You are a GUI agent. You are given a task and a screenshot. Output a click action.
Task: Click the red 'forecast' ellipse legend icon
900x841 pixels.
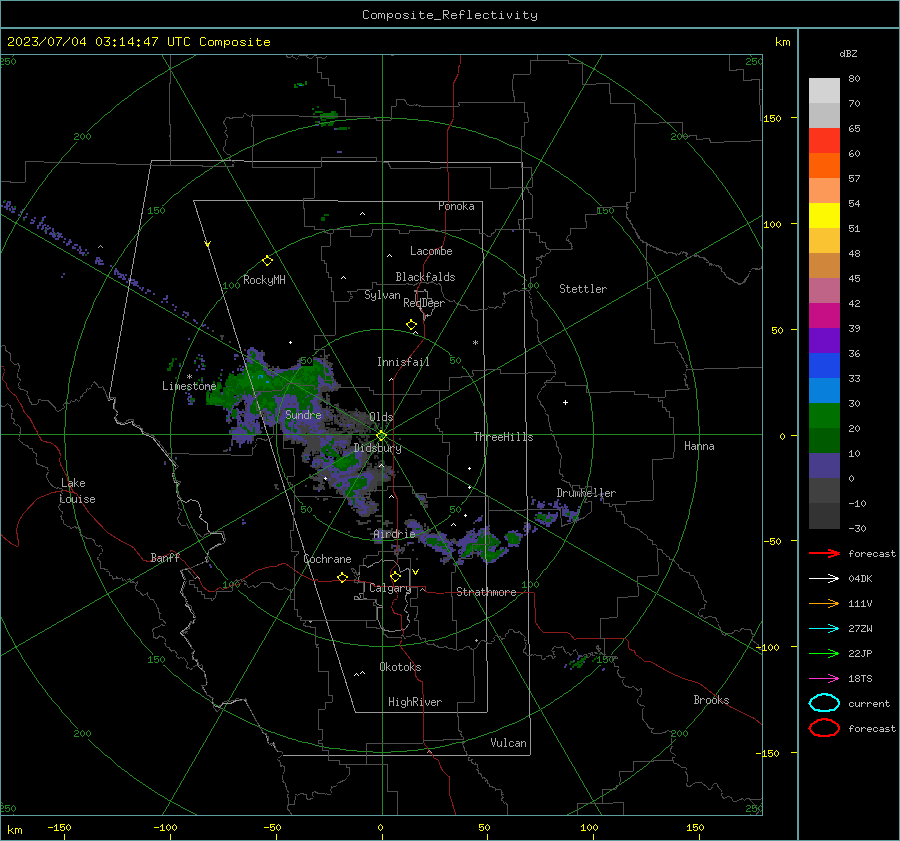tap(824, 728)
